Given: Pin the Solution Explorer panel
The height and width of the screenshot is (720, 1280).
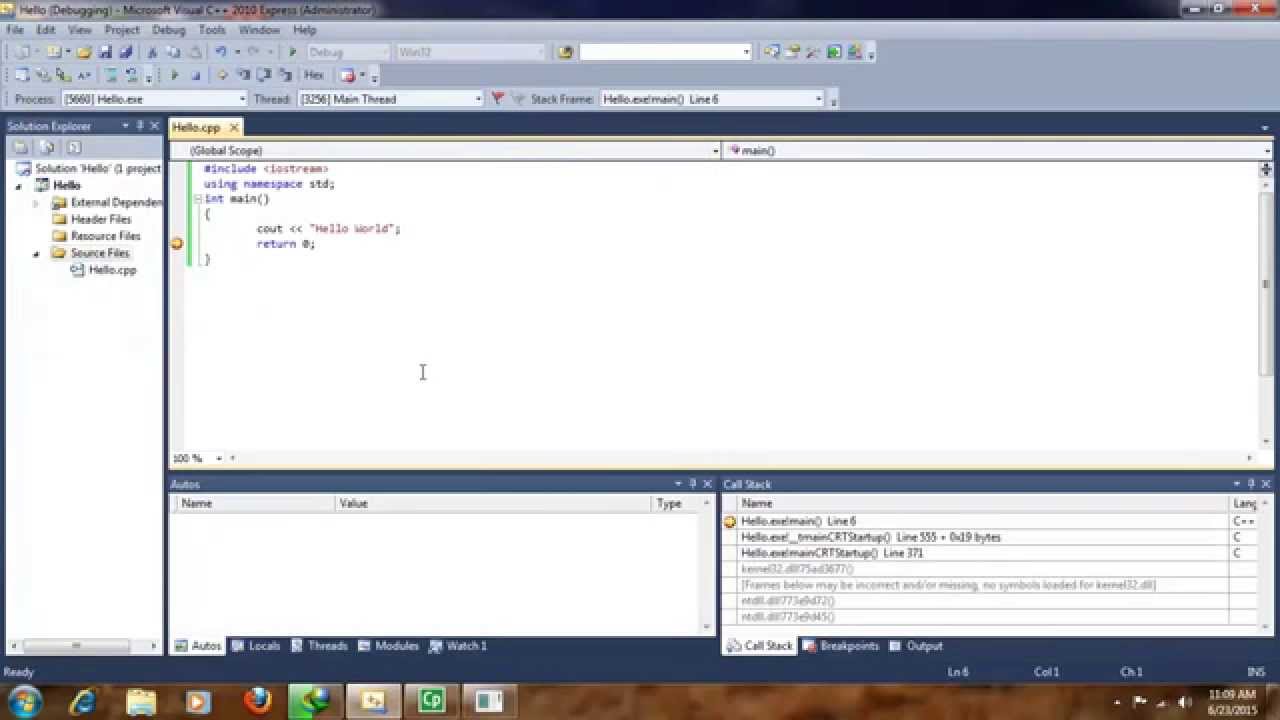Looking at the screenshot, I should click(x=140, y=126).
